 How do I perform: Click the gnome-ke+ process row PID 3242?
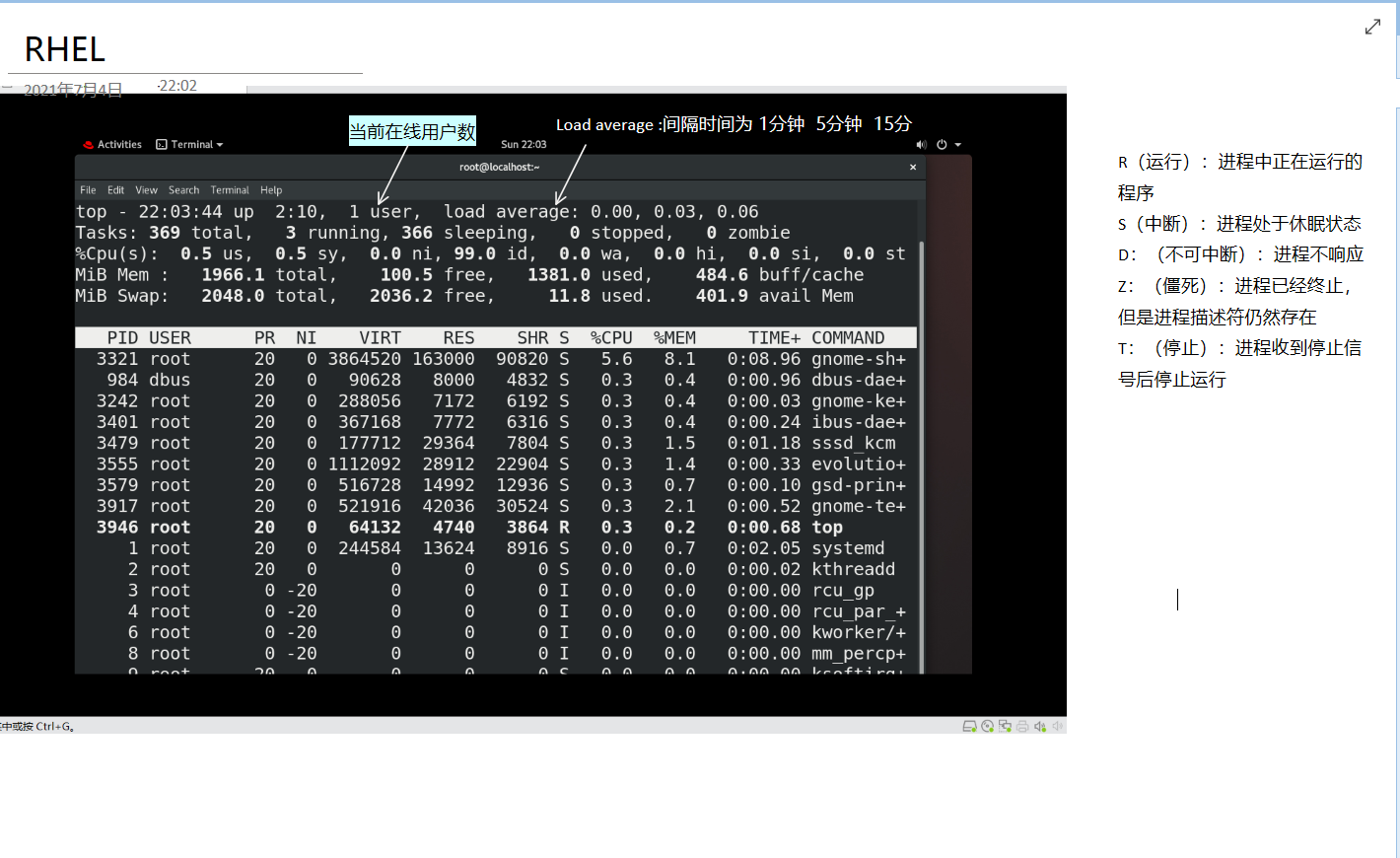point(496,401)
